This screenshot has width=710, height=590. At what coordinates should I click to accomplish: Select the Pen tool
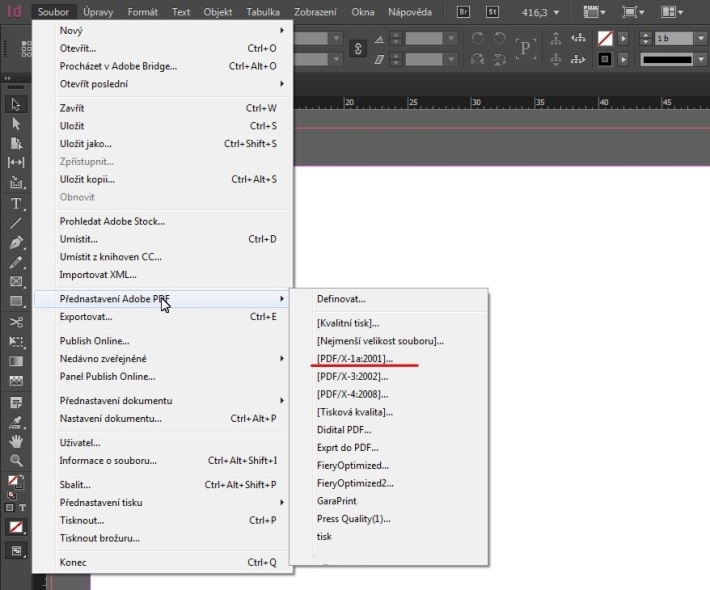pyautogui.click(x=16, y=243)
